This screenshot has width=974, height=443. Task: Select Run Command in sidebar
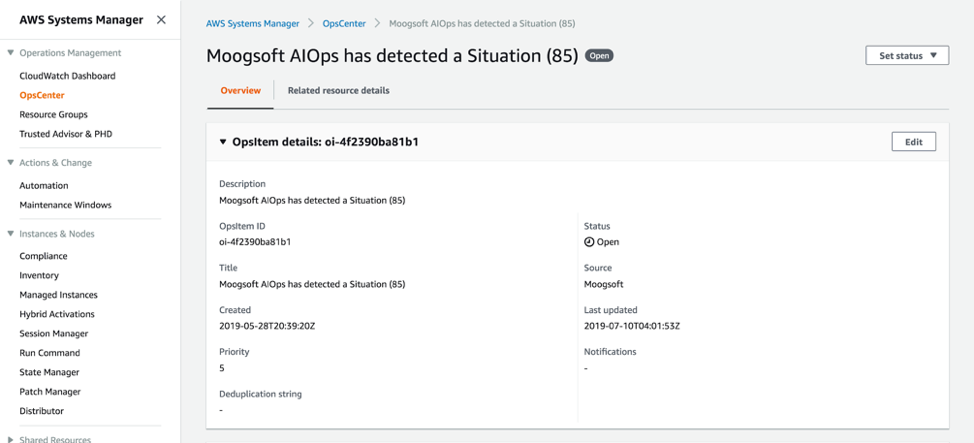coord(49,353)
